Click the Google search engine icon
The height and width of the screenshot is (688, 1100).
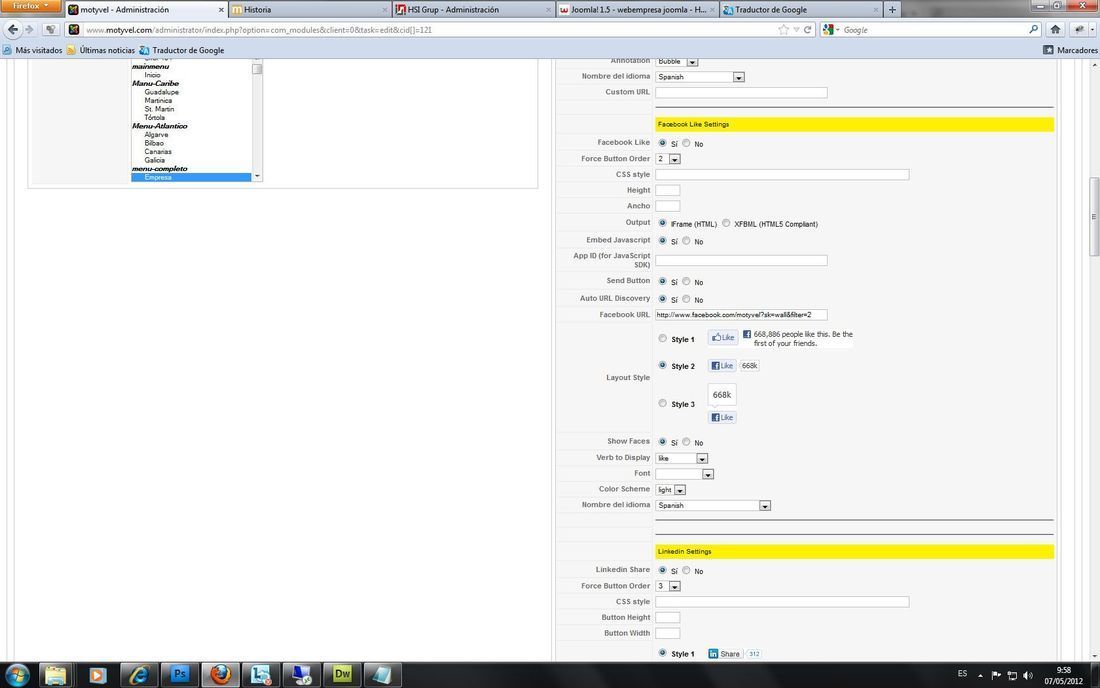(x=829, y=29)
